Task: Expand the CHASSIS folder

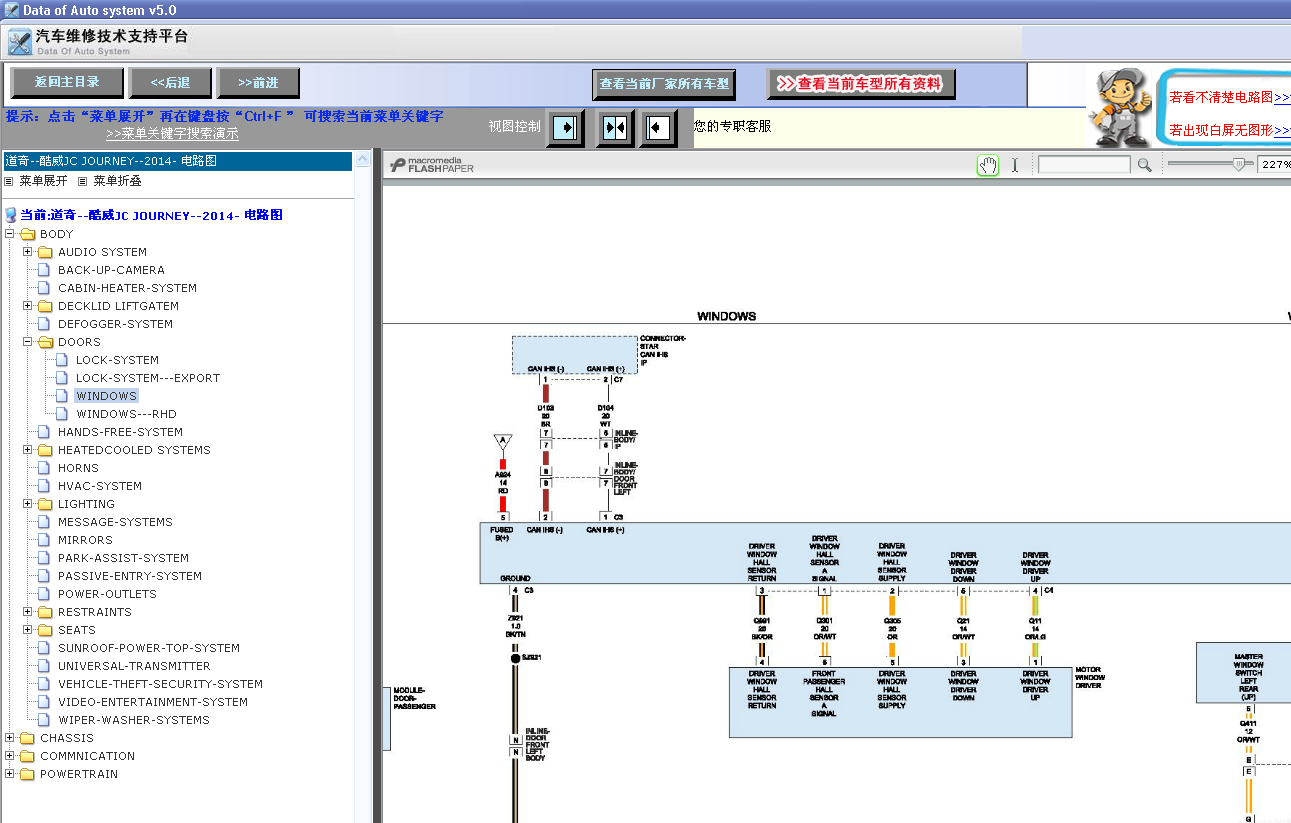Action: pos(10,738)
